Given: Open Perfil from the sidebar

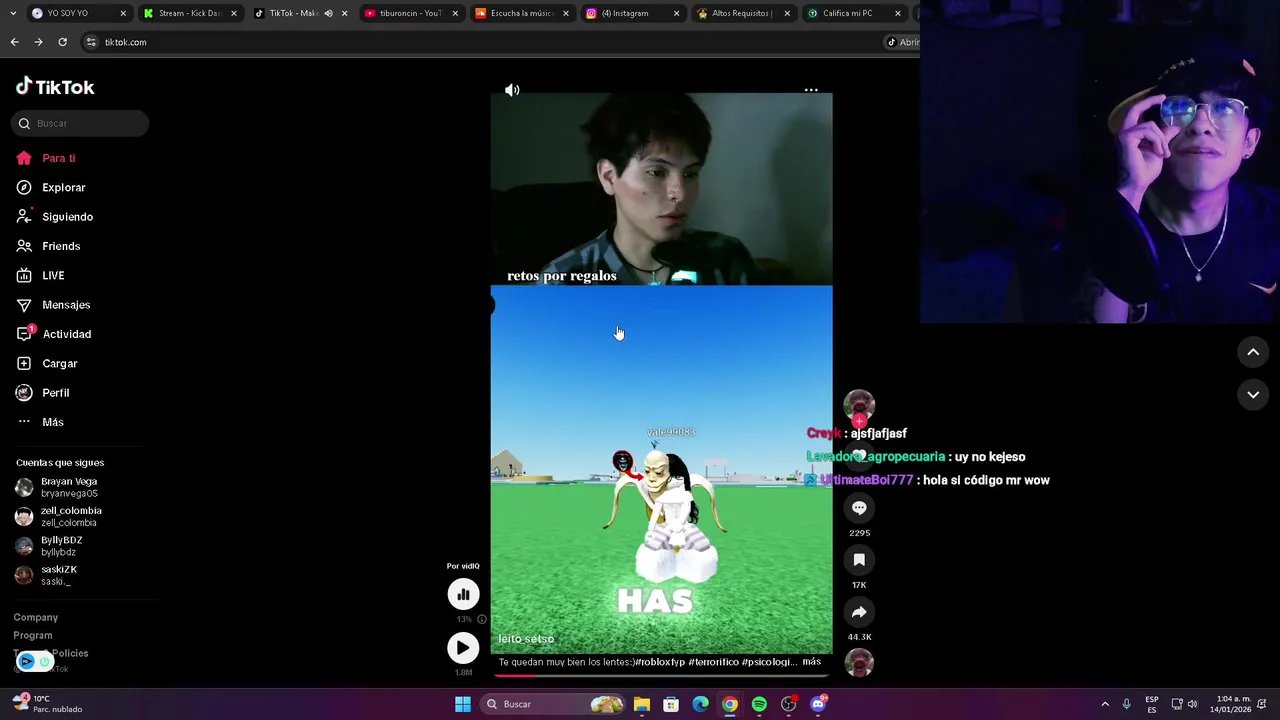Looking at the screenshot, I should click(43, 393).
